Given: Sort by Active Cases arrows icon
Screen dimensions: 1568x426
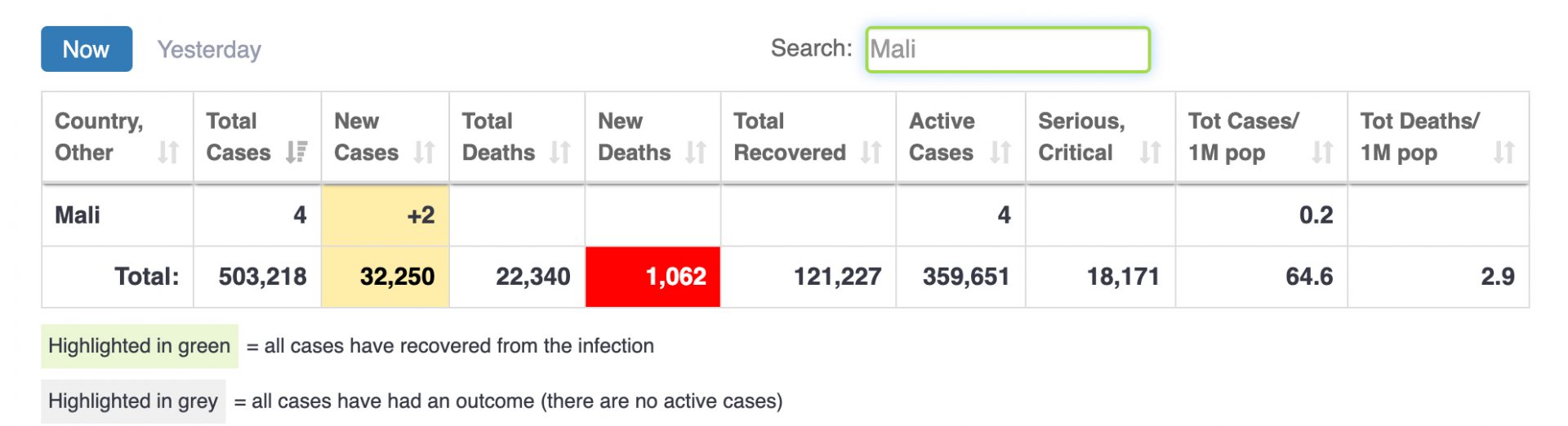Looking at the screenshot, I should point(1000,153).
